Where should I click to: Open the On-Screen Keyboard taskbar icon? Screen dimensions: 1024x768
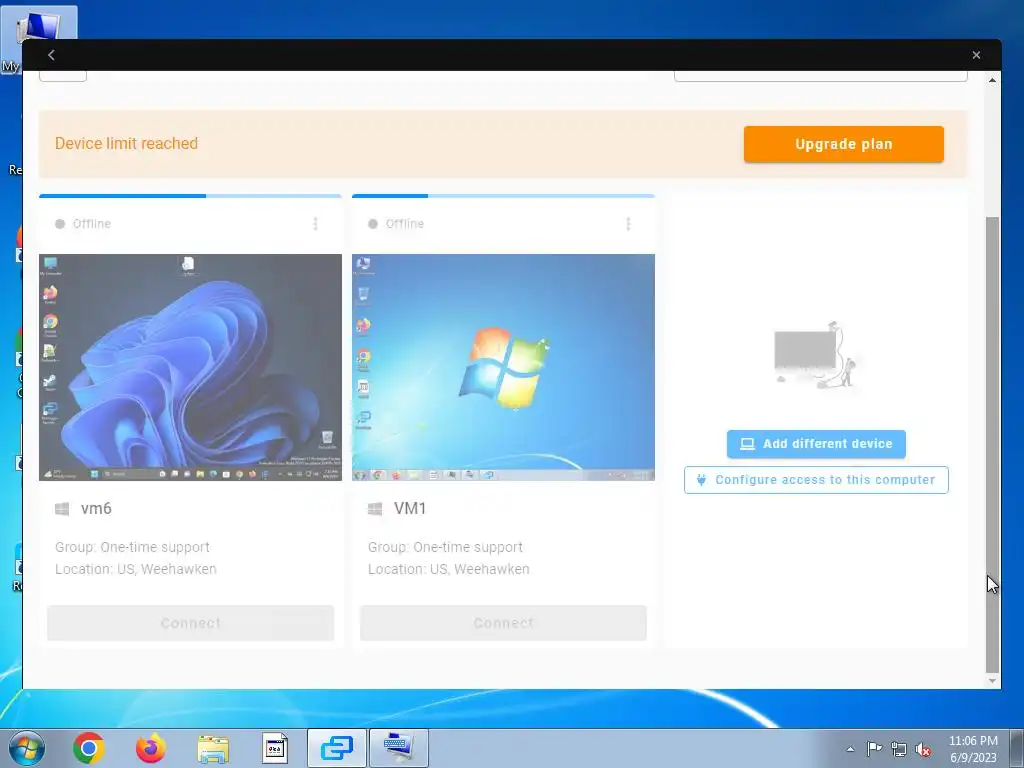coord(398,748)
